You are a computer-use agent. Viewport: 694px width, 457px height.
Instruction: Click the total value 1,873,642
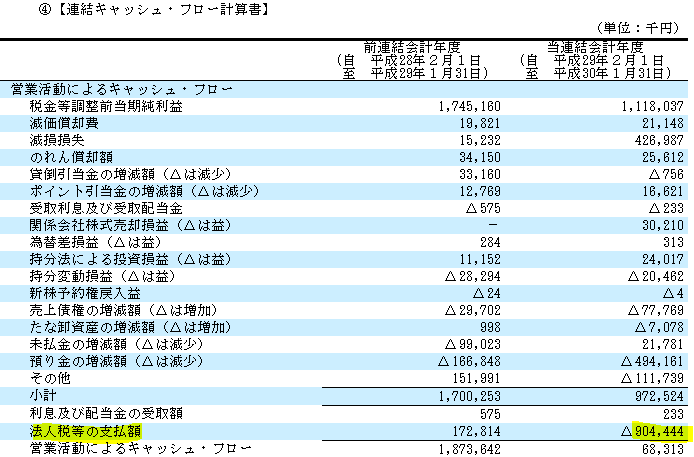coord(470,449)
